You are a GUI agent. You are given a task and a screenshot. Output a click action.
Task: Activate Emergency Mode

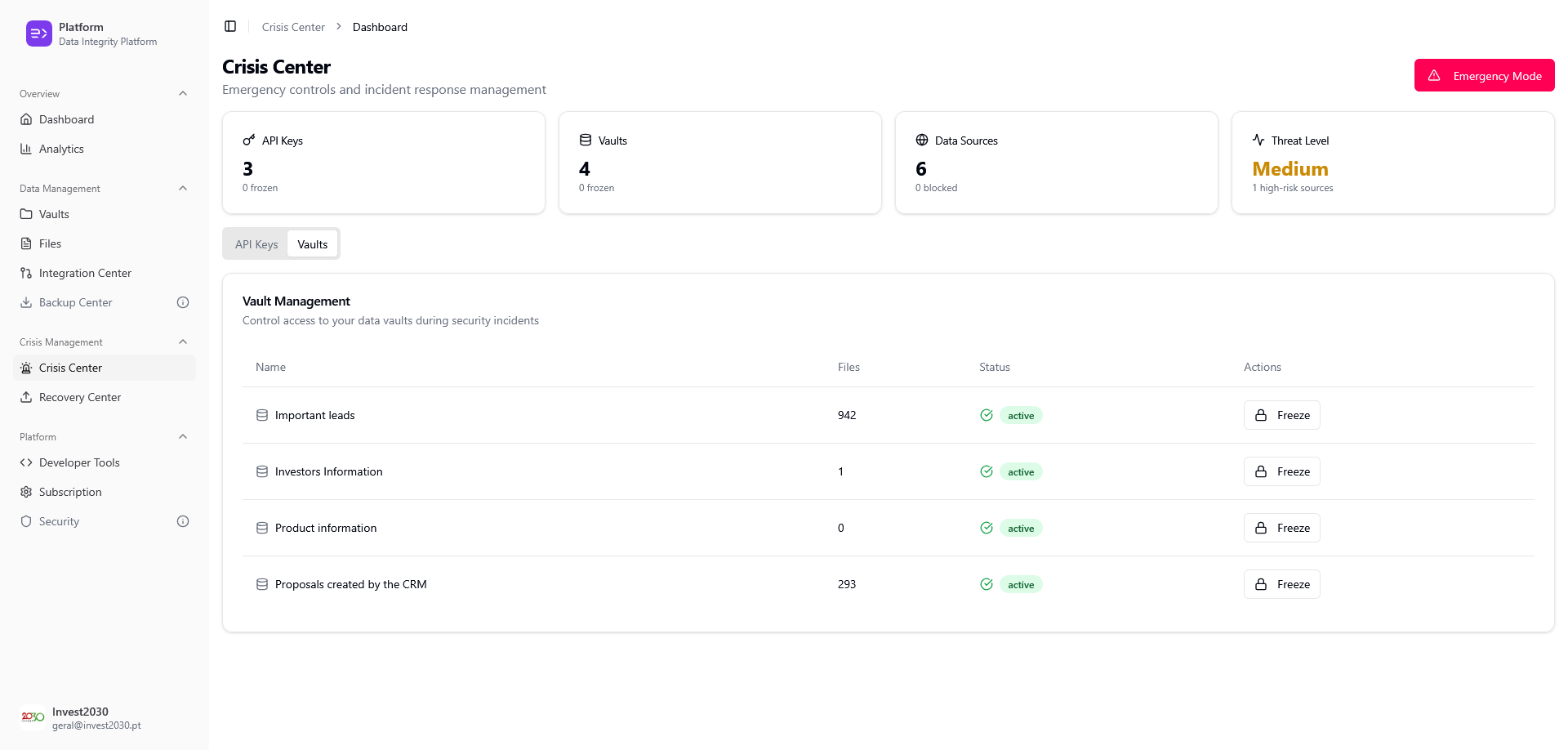click(x=1484, y=75)
